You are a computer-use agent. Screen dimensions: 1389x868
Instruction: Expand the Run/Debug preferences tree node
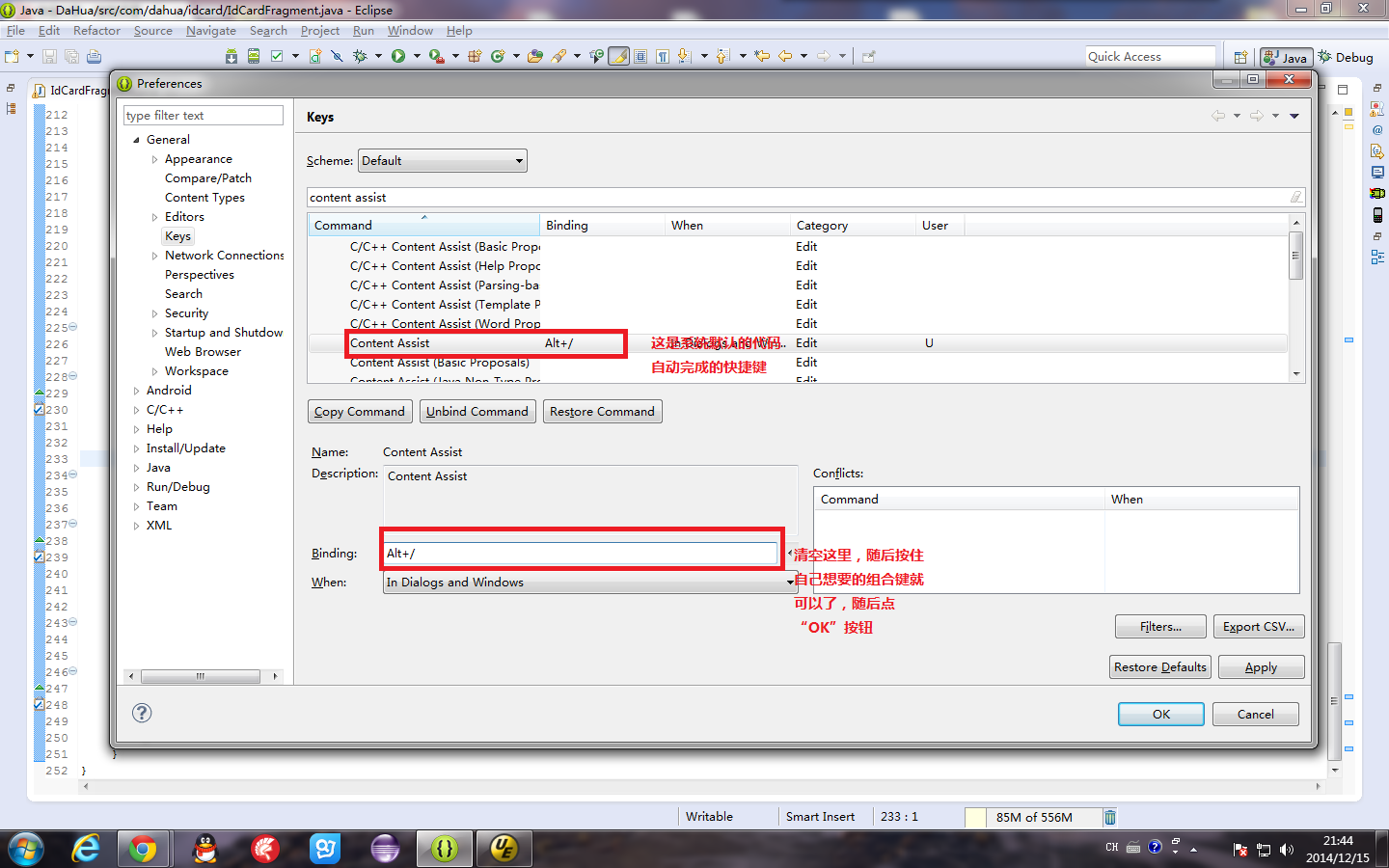(x=136, y=487)
